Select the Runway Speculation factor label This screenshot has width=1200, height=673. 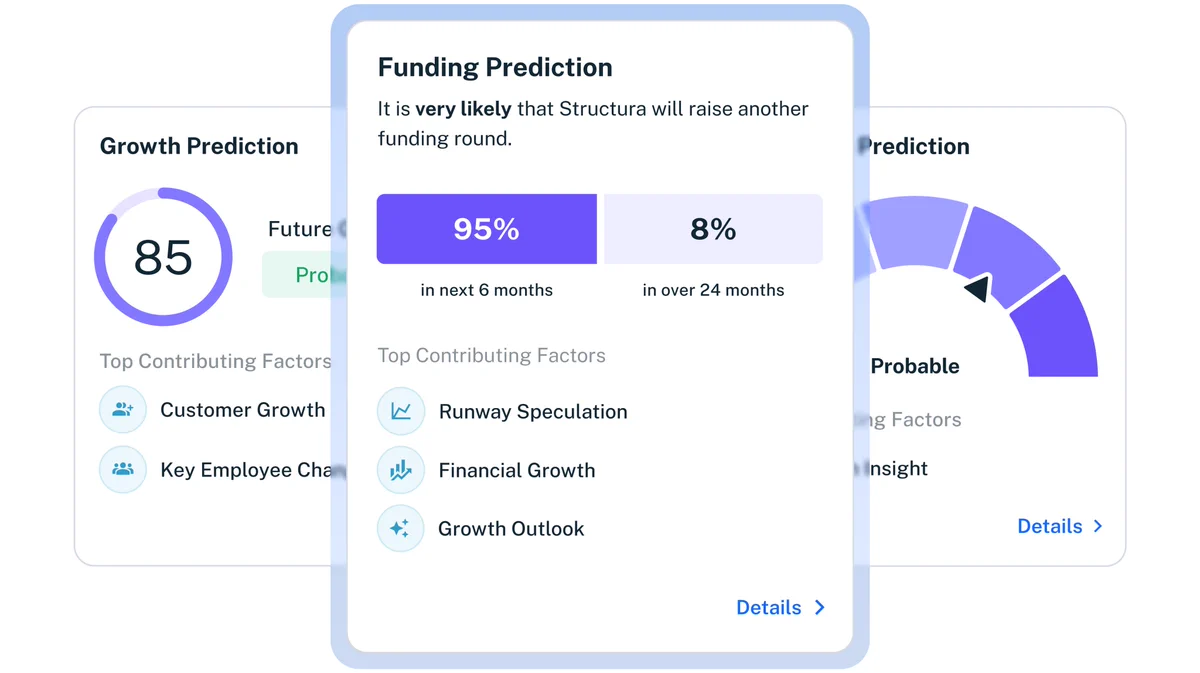click(x=533, y=411)
